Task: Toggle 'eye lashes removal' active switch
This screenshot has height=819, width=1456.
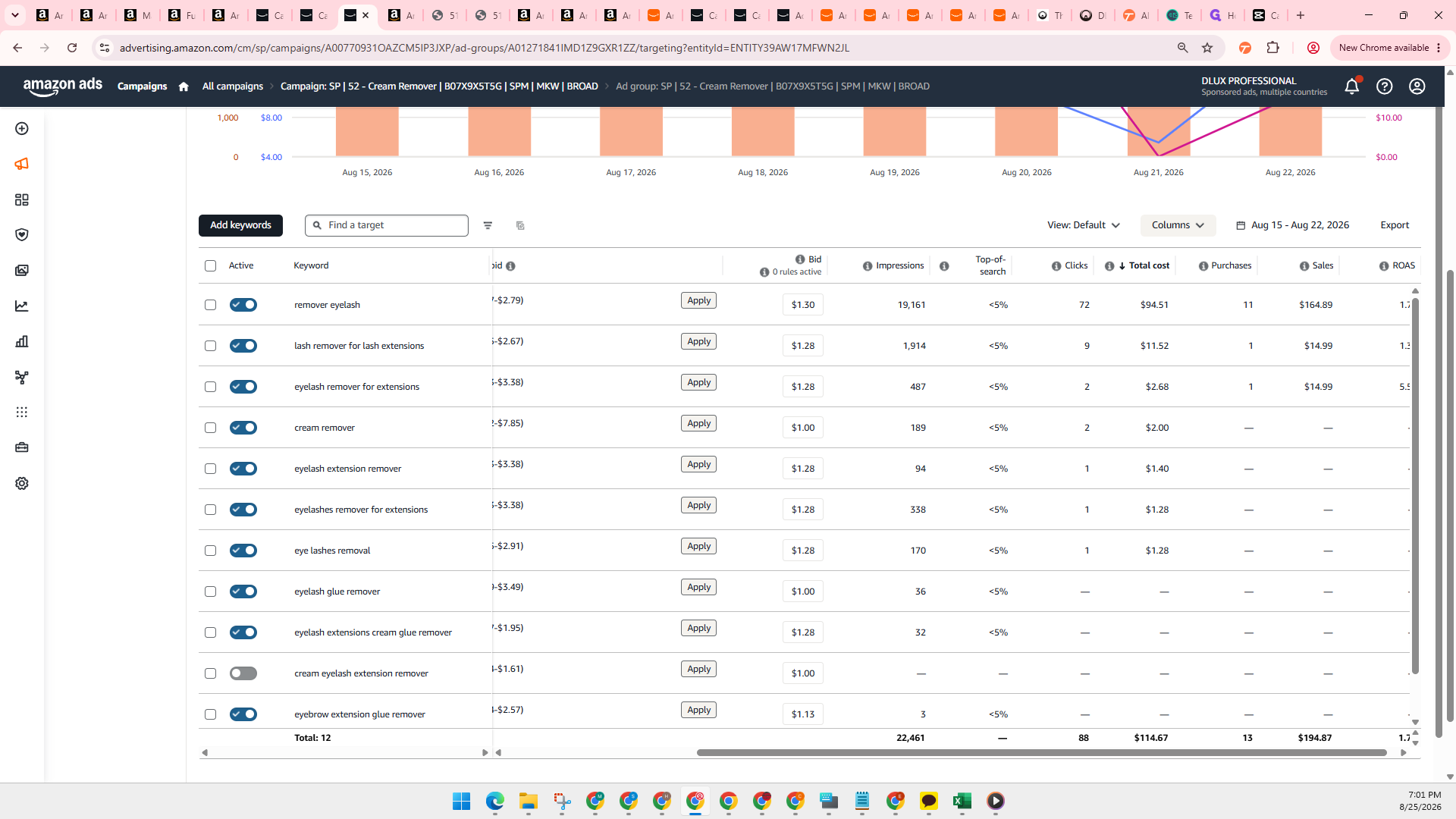Action: click(x=243, y=551)
